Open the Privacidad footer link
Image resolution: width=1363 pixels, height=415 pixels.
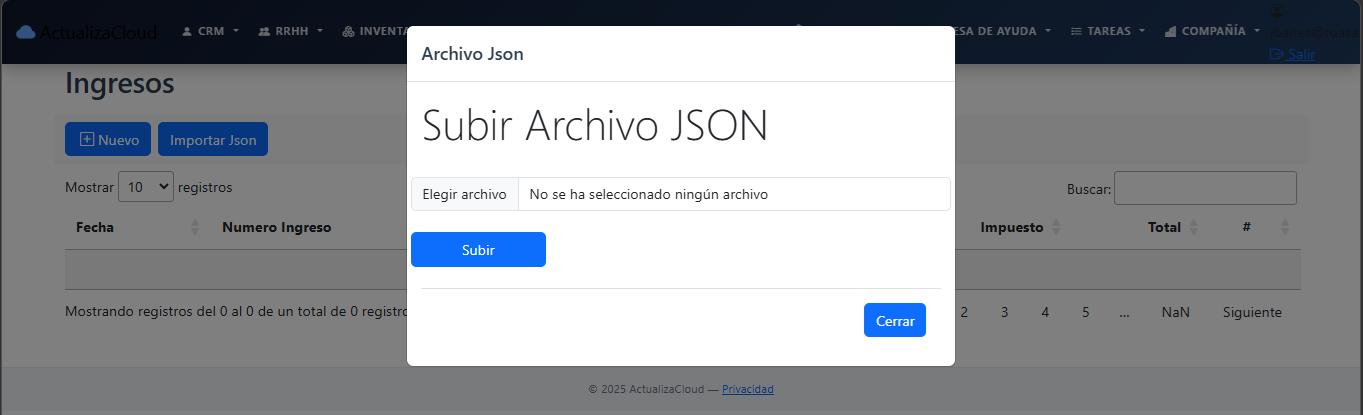coord(747,389)
